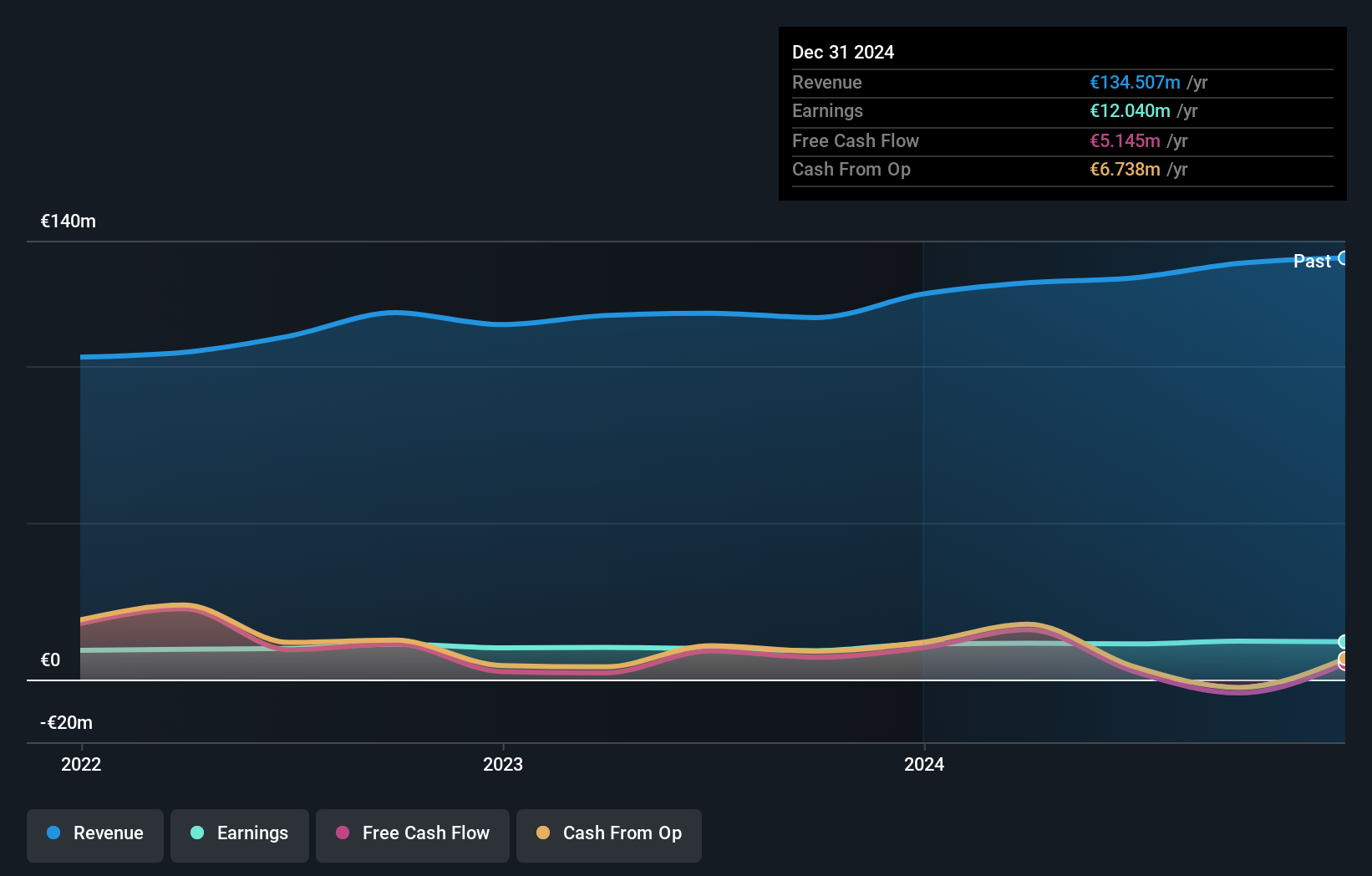Click the Revenue row label in tooltip
The image size is (1372, 876).
point(827,82)
